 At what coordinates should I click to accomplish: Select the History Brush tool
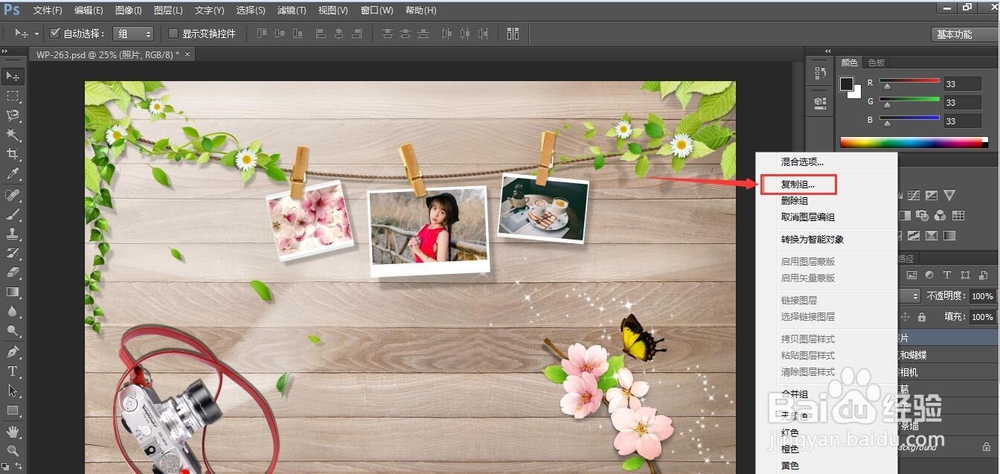pyautogui.click(x=13, y=253)
